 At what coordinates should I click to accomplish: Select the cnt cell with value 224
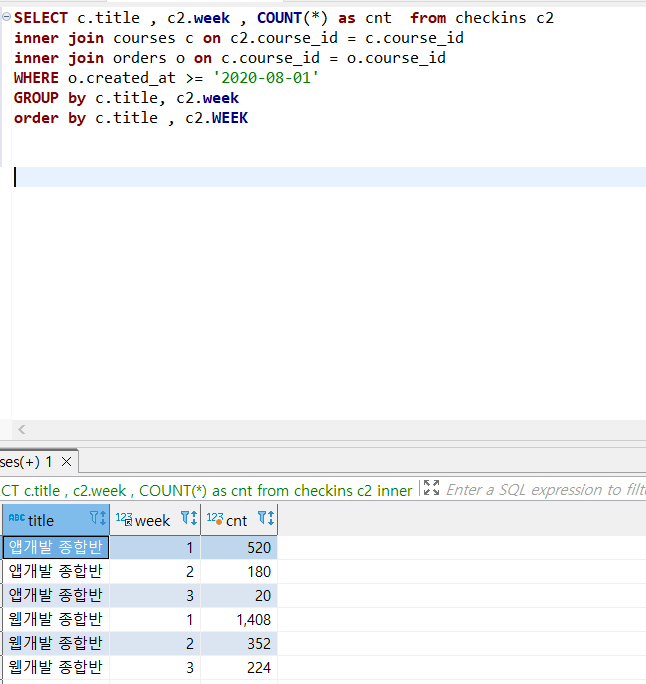239,667
